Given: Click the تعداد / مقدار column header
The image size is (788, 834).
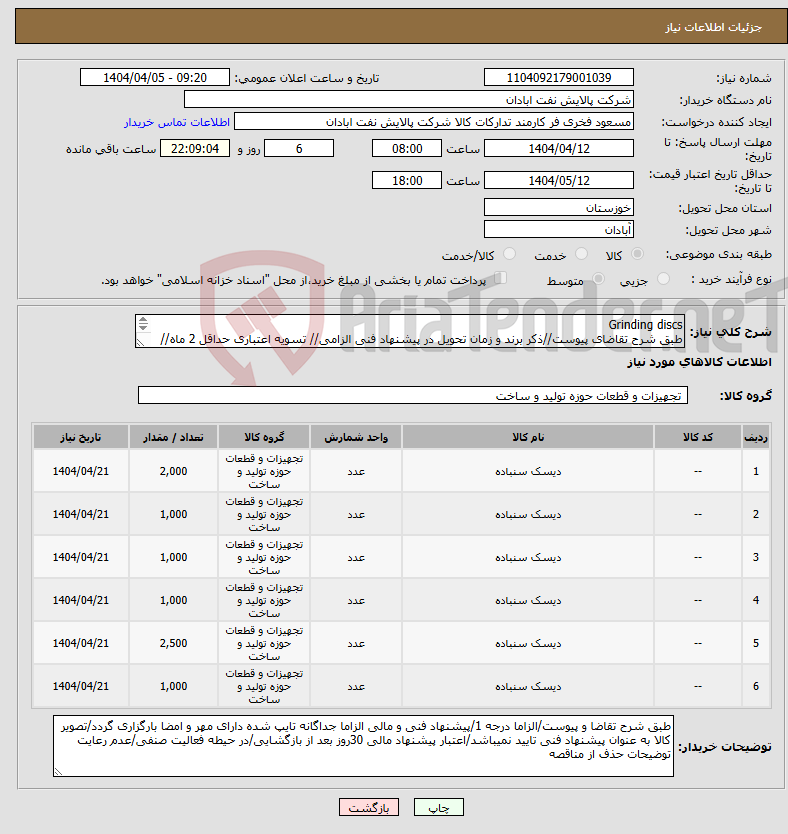Looking at the screenshot, I should [173, 437].
